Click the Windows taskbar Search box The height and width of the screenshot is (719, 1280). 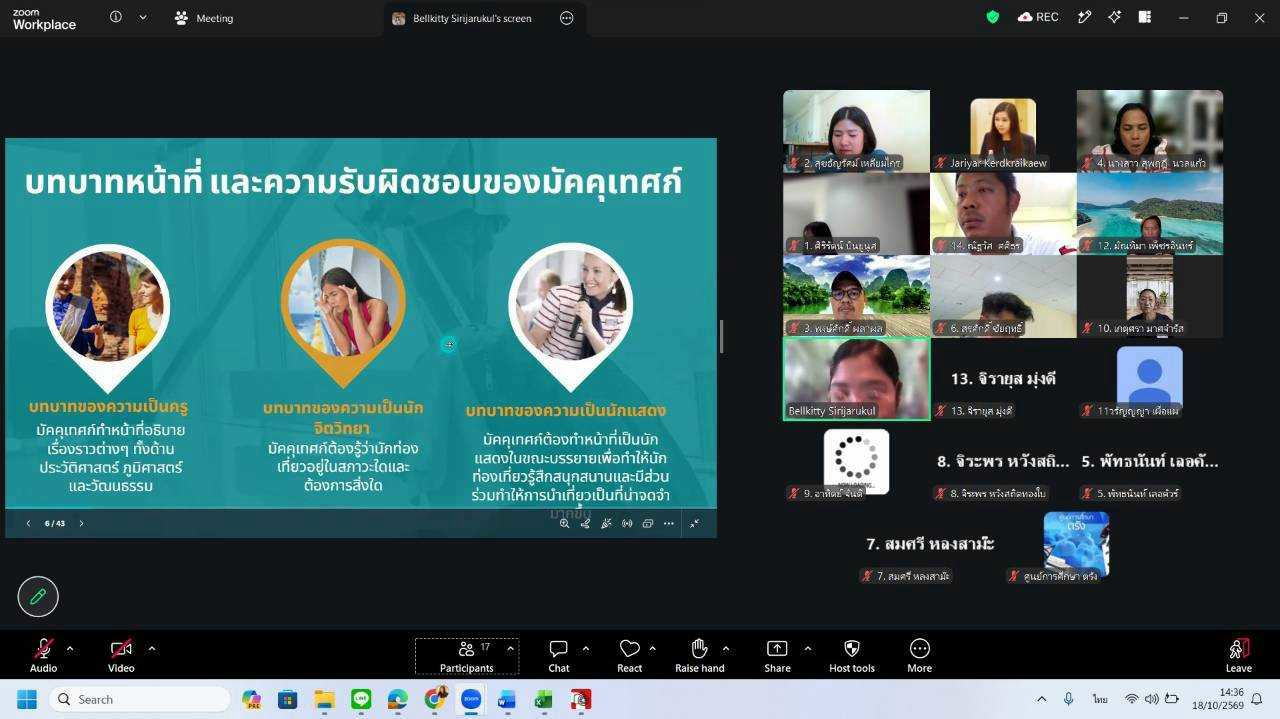pyautogui.click(x=140, y=699)
